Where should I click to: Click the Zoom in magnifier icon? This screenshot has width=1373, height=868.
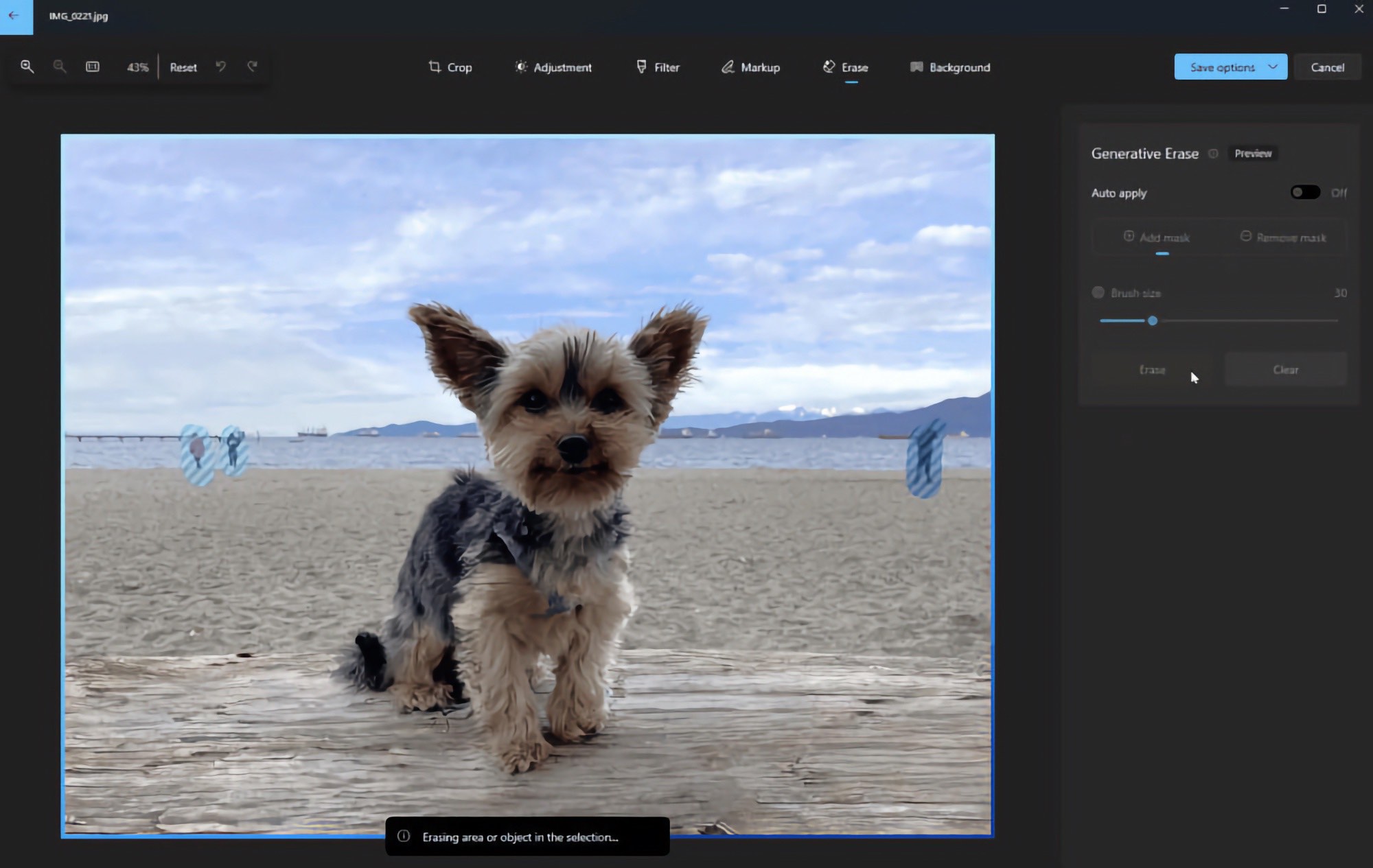(26, 67)
